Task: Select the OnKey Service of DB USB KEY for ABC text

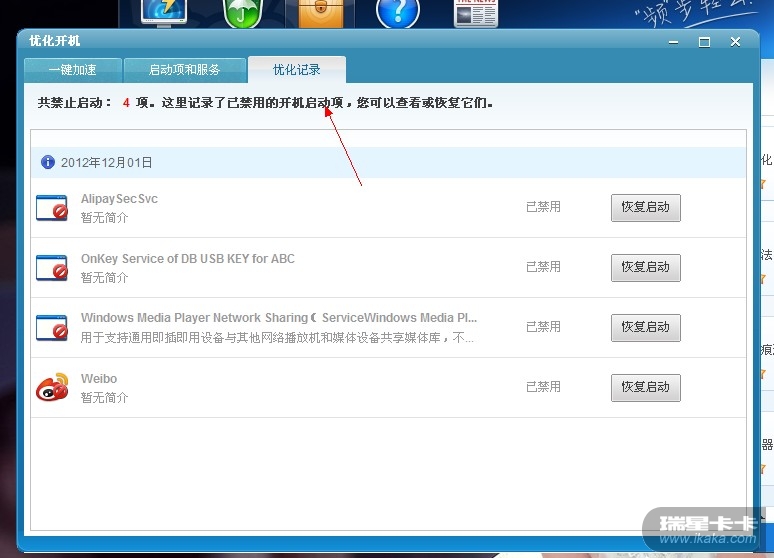Action: 188,259
